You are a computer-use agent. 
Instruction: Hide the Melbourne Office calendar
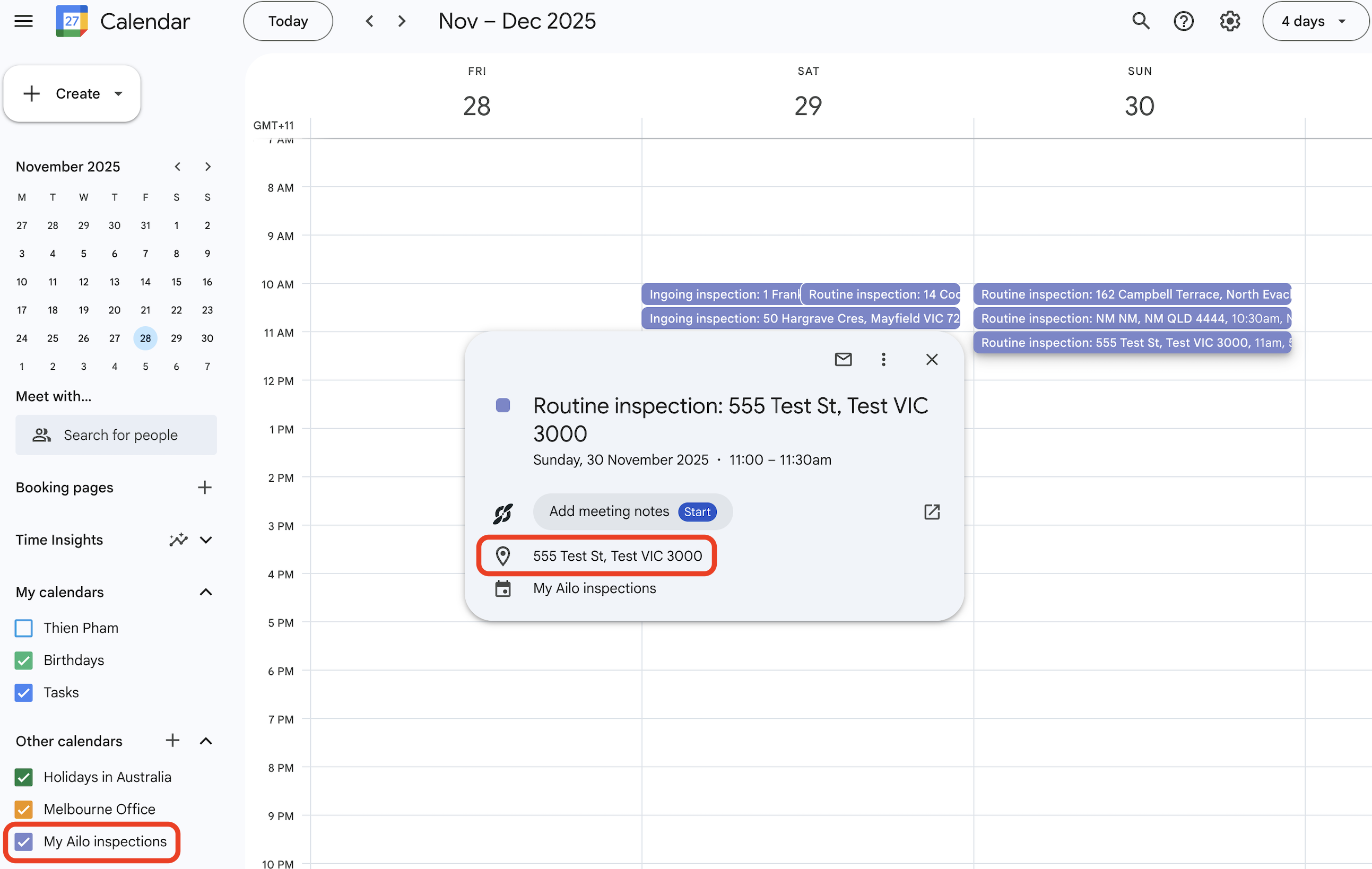click(x=23, y=809)
